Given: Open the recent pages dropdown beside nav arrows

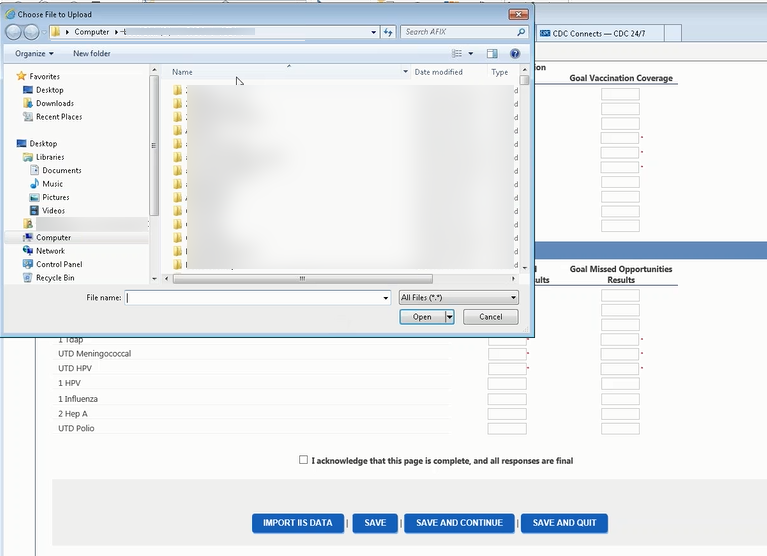Looking at the screenshot, I should click(44, 32).
